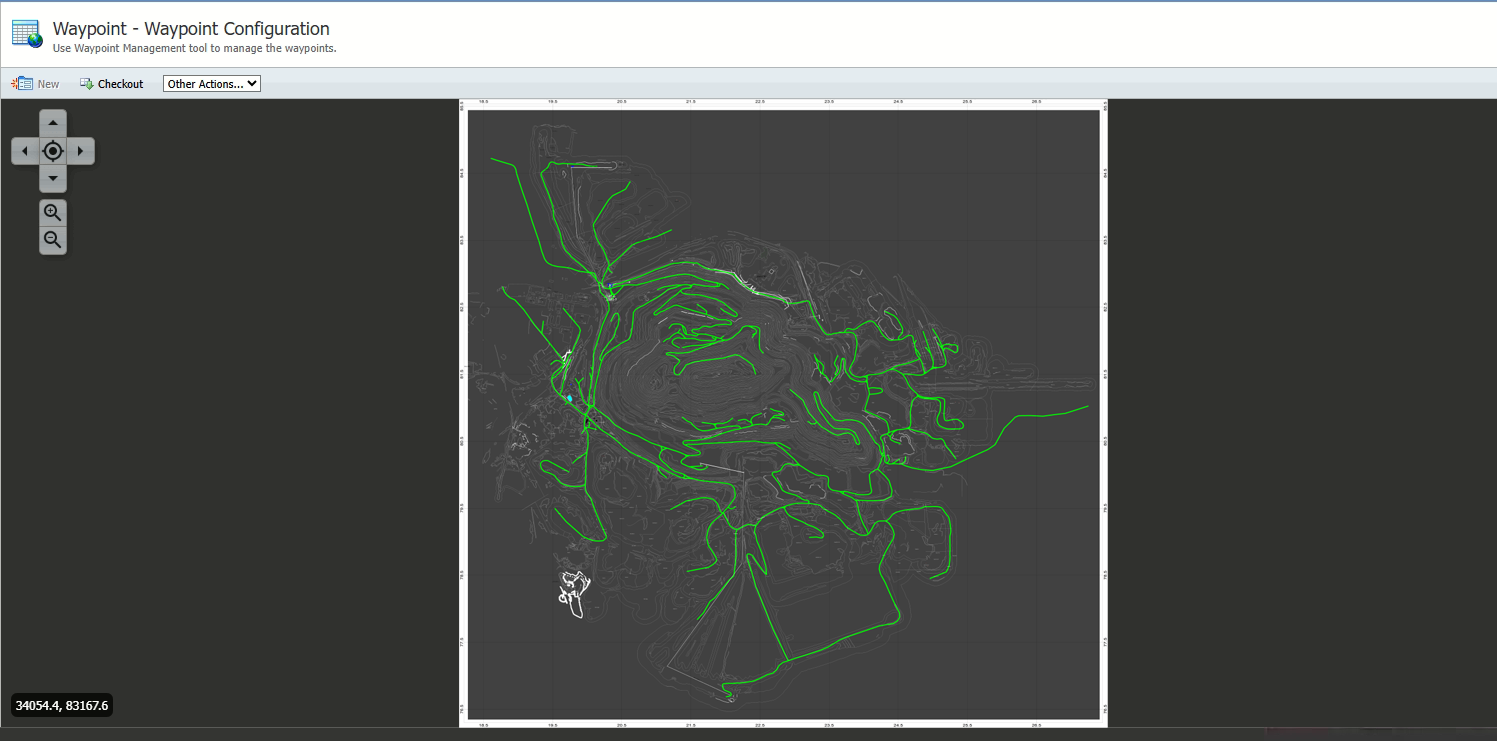Recenter the map using the crosshair button
1497x741 pixels.
(x=53, y=151)
